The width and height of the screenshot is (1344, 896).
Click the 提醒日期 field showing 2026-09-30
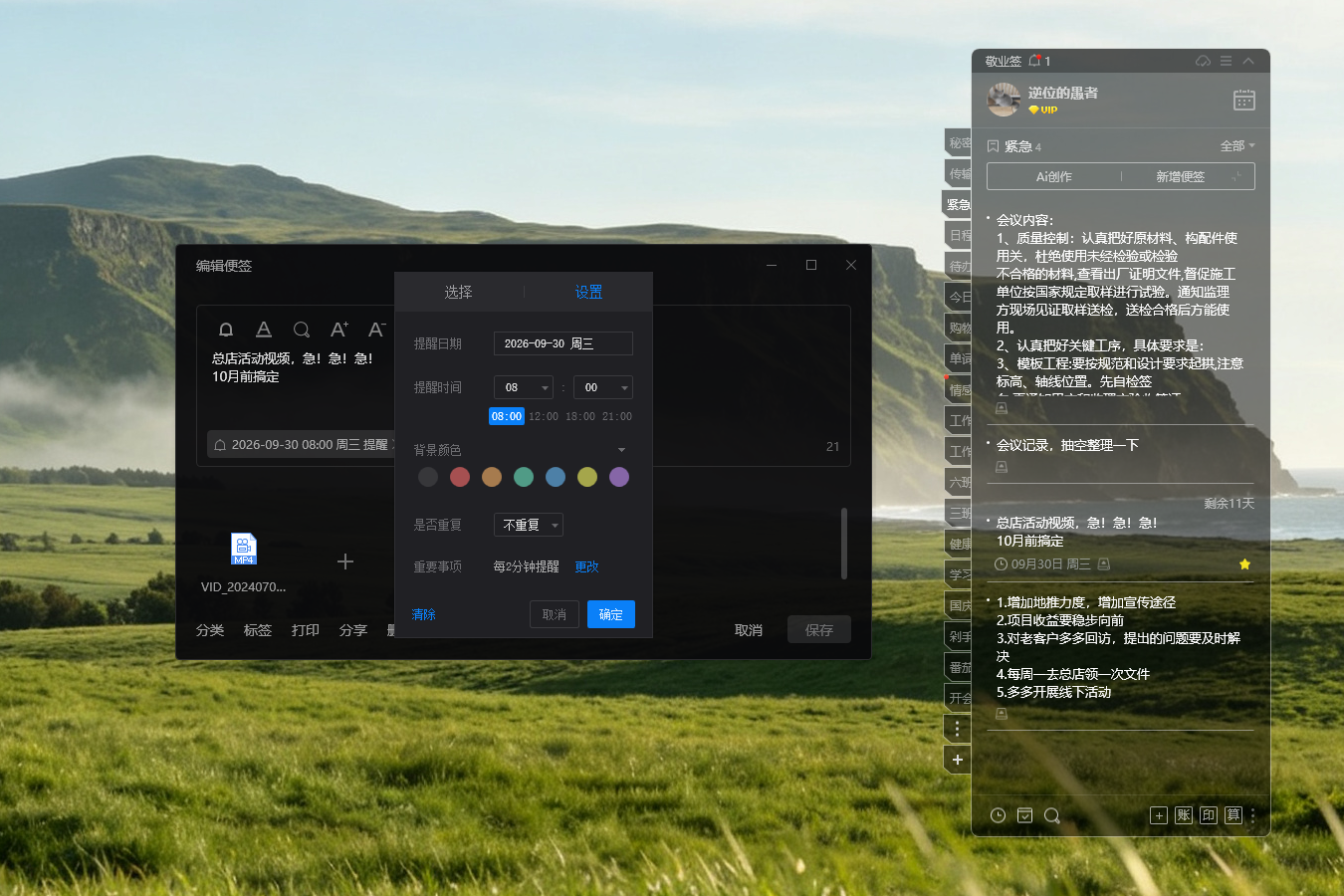[563, 343]
